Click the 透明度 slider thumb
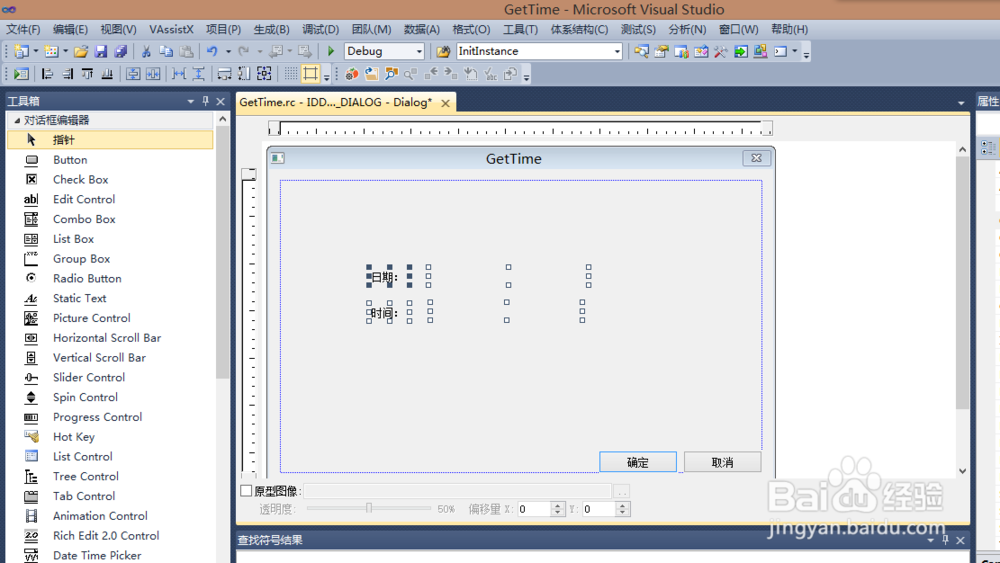 coord(369,508)
